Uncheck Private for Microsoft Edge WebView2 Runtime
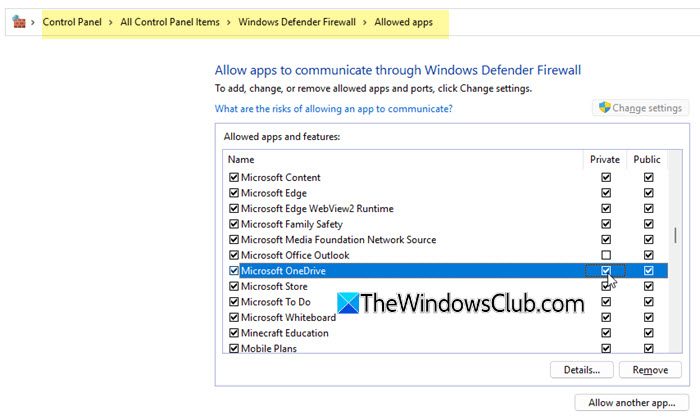This screenshot has height=420, width=700. coord(606,208)
